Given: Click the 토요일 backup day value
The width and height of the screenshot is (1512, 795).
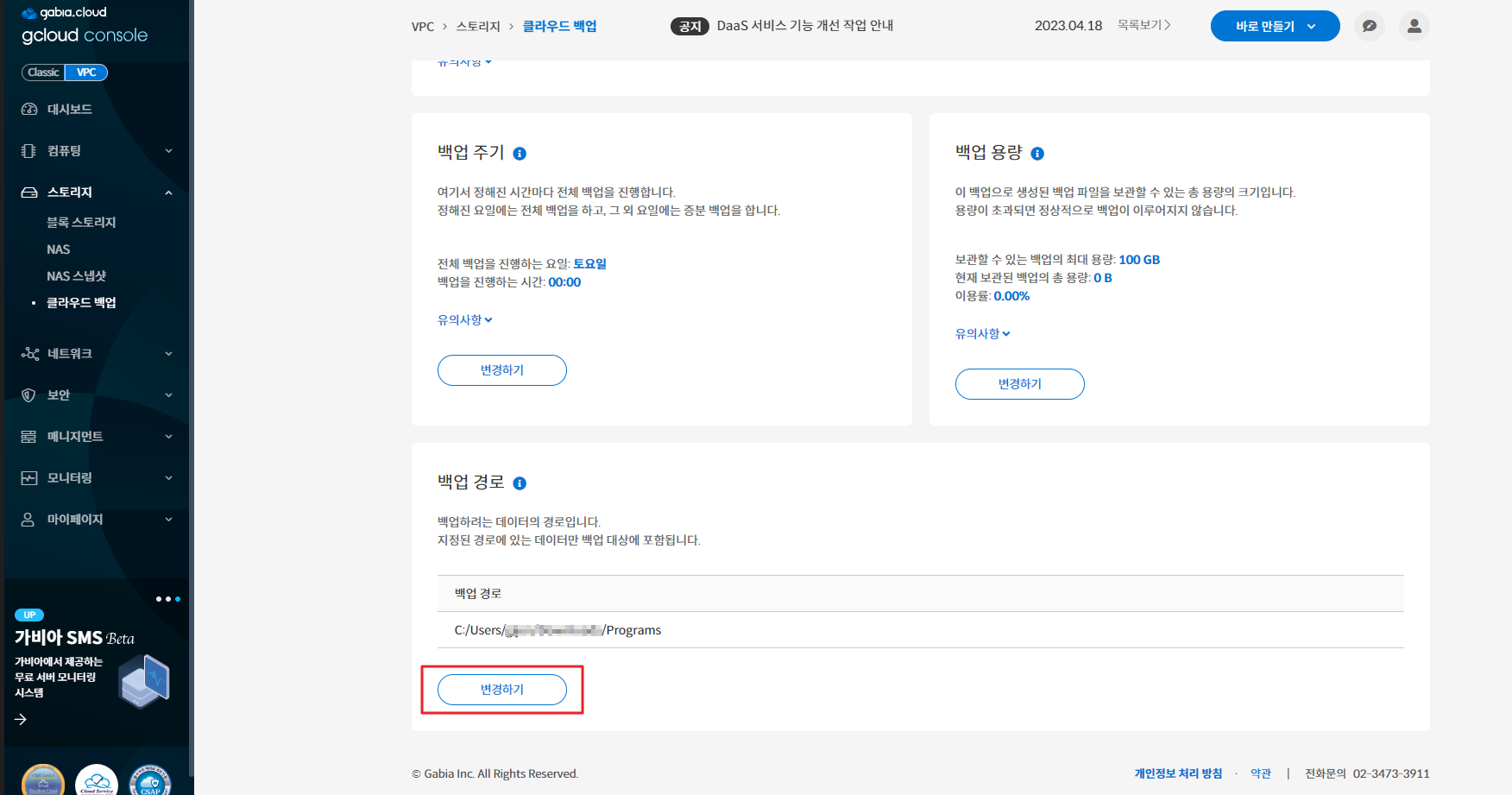Looking at the screenshot, I should [590, 264].
